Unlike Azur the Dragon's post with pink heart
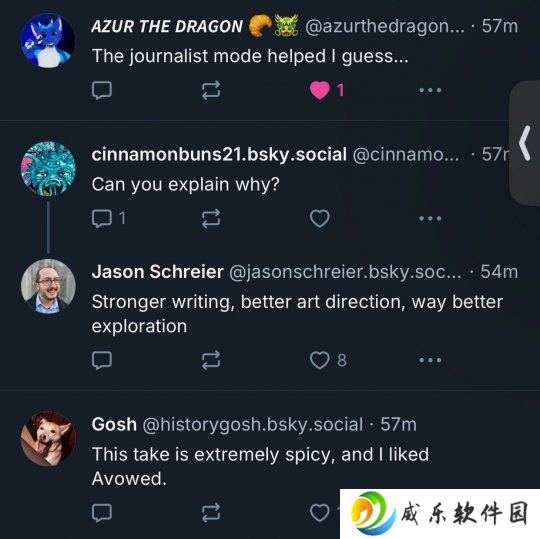 pos(320,90)
